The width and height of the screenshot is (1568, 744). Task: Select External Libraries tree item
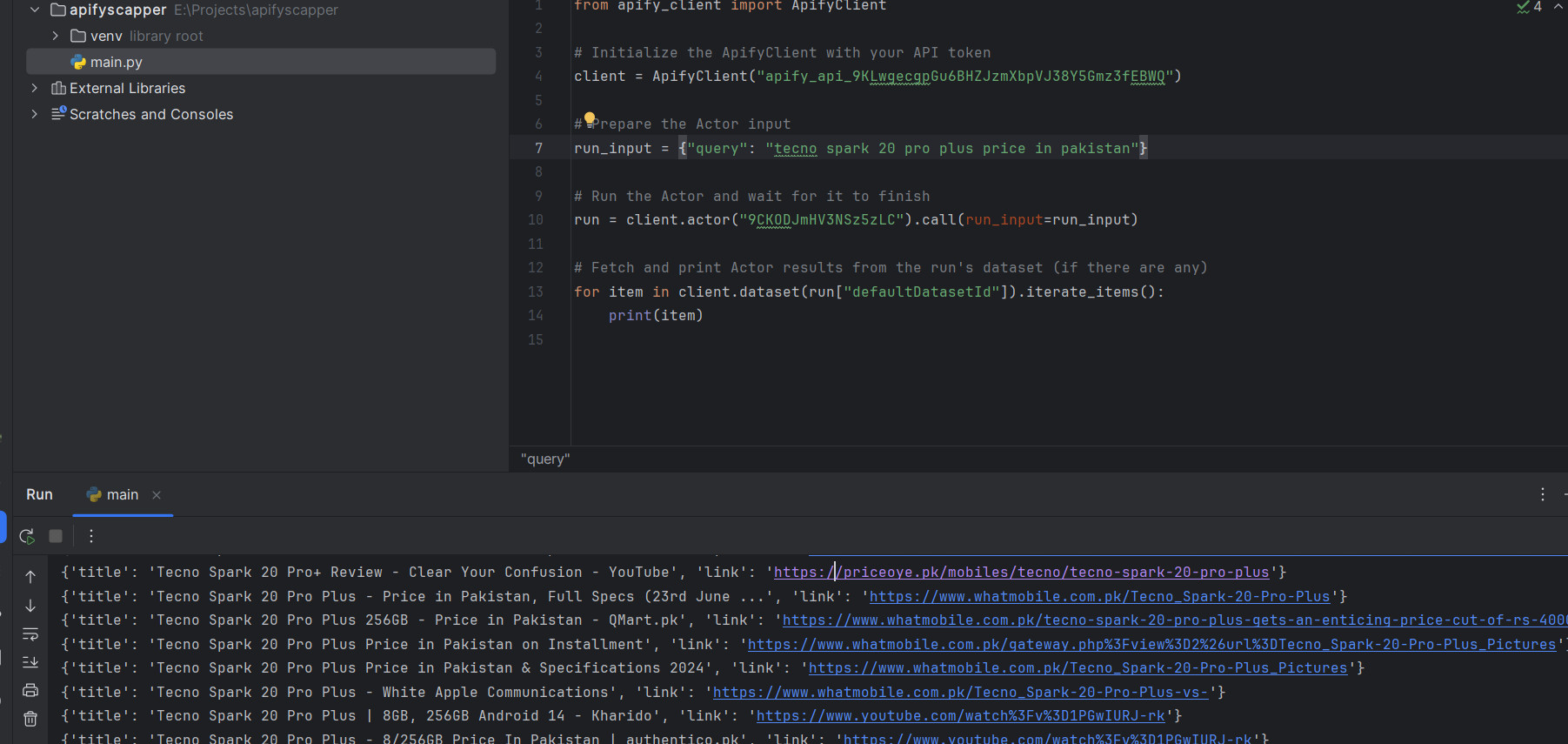127,88
